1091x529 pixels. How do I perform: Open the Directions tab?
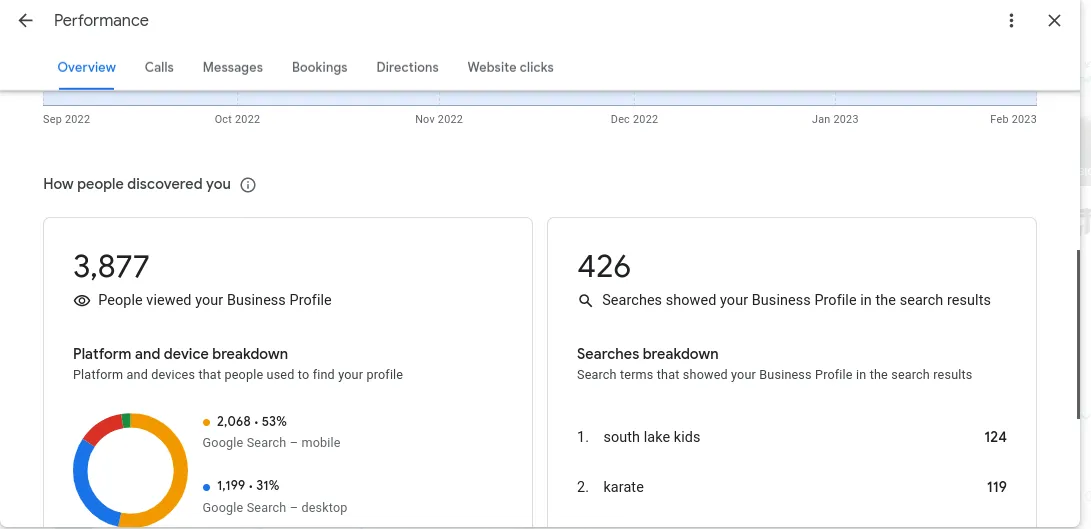click(x=407, y=67)
